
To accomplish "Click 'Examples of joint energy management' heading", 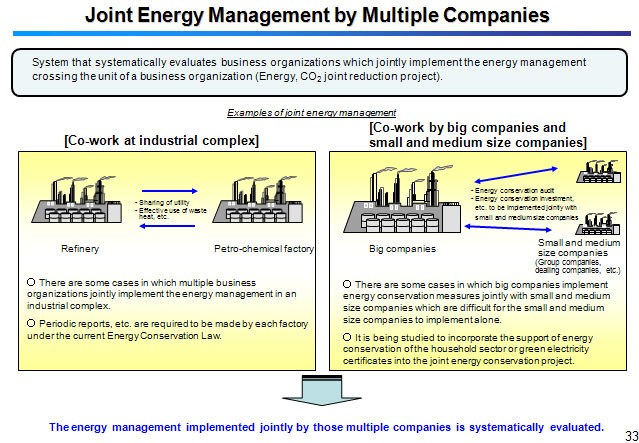I will pyautogui.click(x=311, y=113).
